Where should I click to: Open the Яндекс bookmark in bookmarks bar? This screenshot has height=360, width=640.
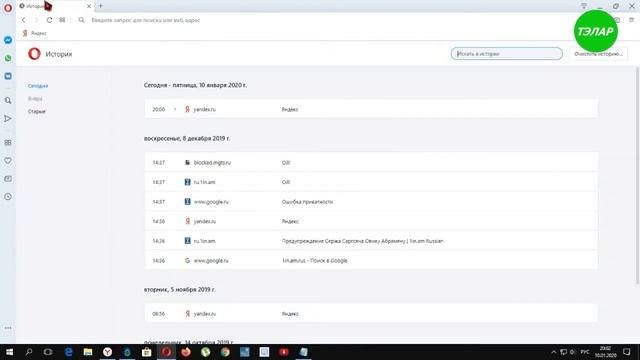(x=35, y=33)
